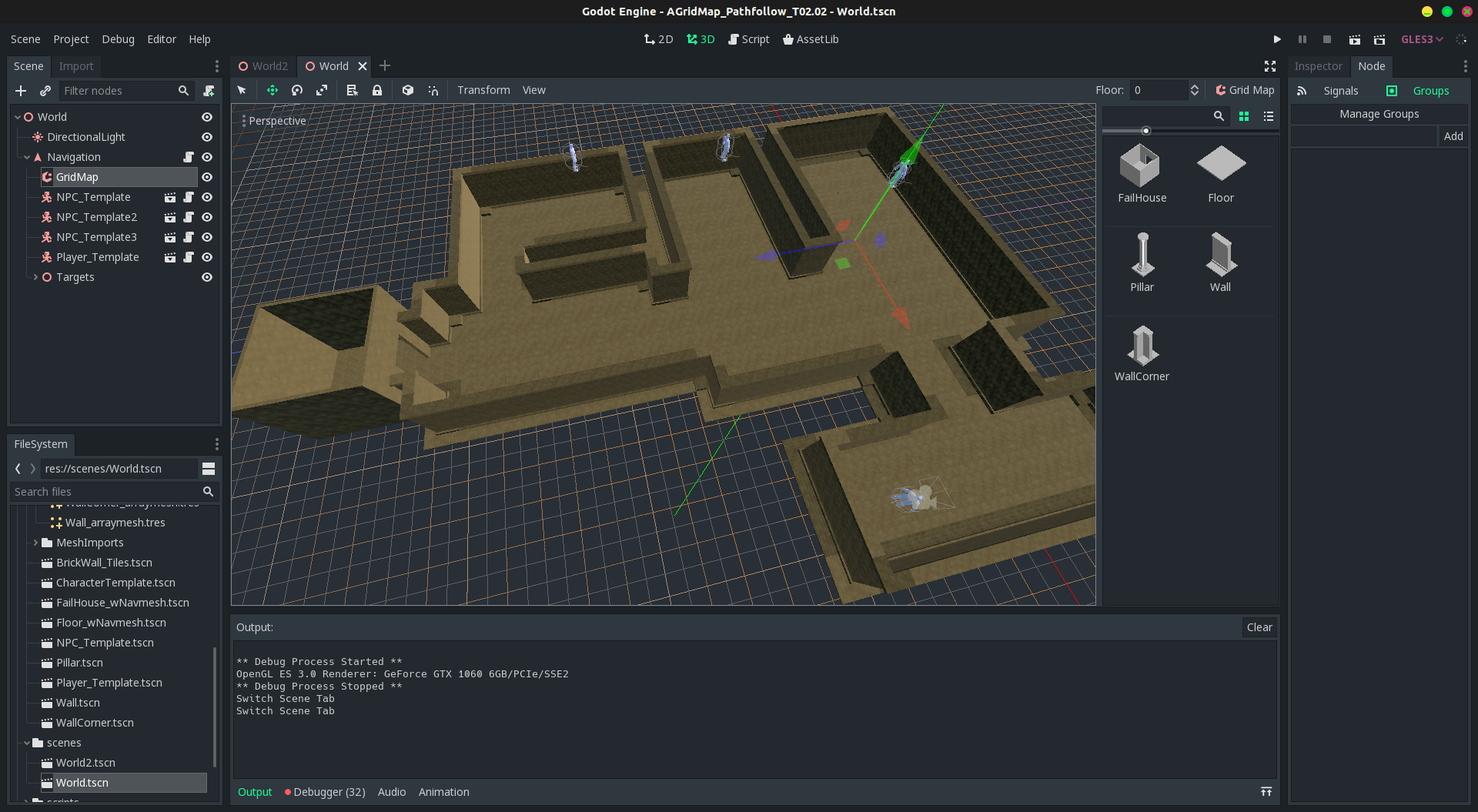
Task: Expand the MeshImports folder
Action: pos(35,543)
